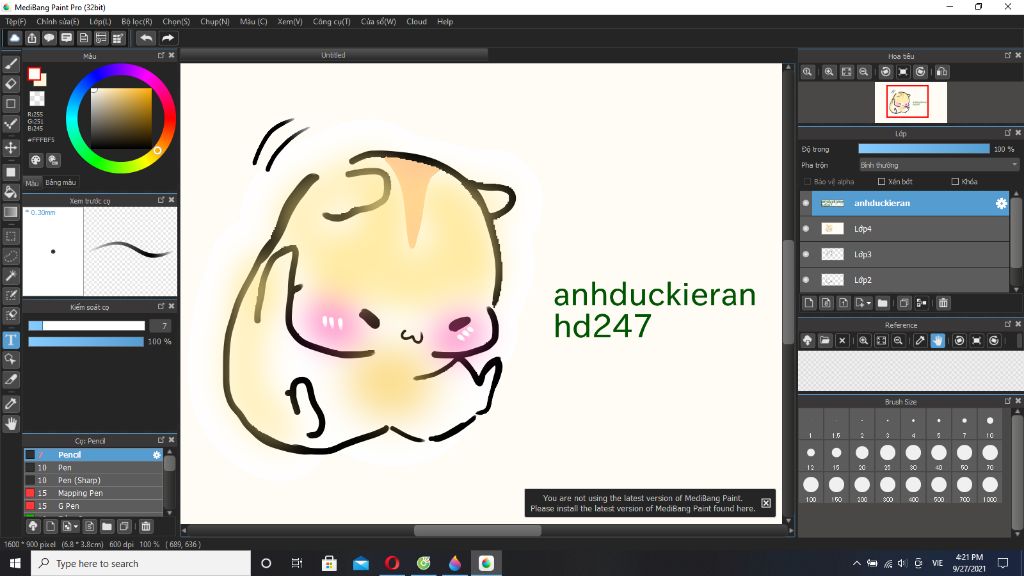This screenshot has width=1024, height=576.
Task: Hide the Lớp2 layer
Action: point(806,280)
